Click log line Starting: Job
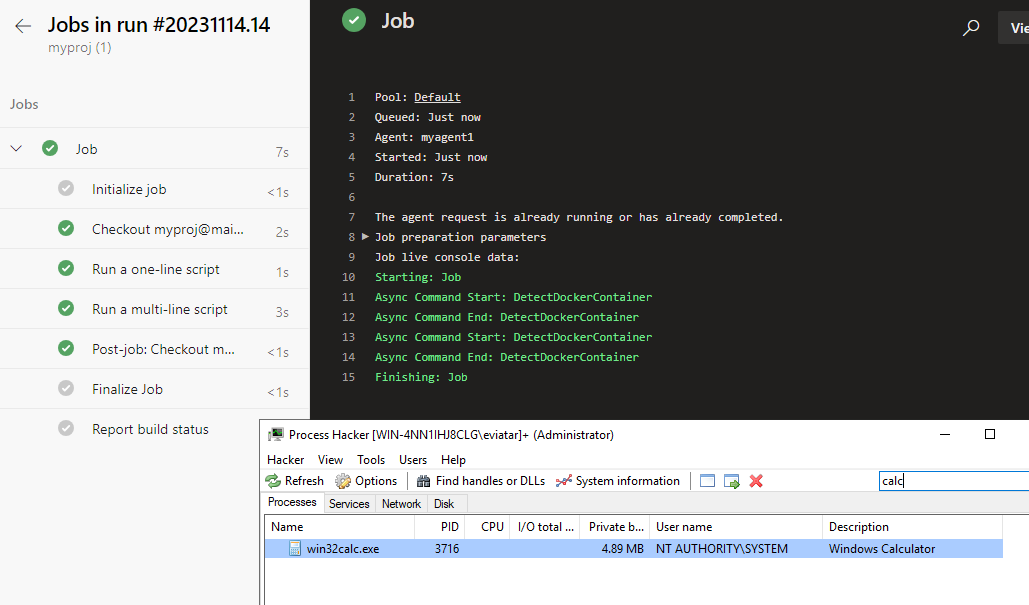The width and height of the screenshot is (1029, 605). (x=417, y=277)
